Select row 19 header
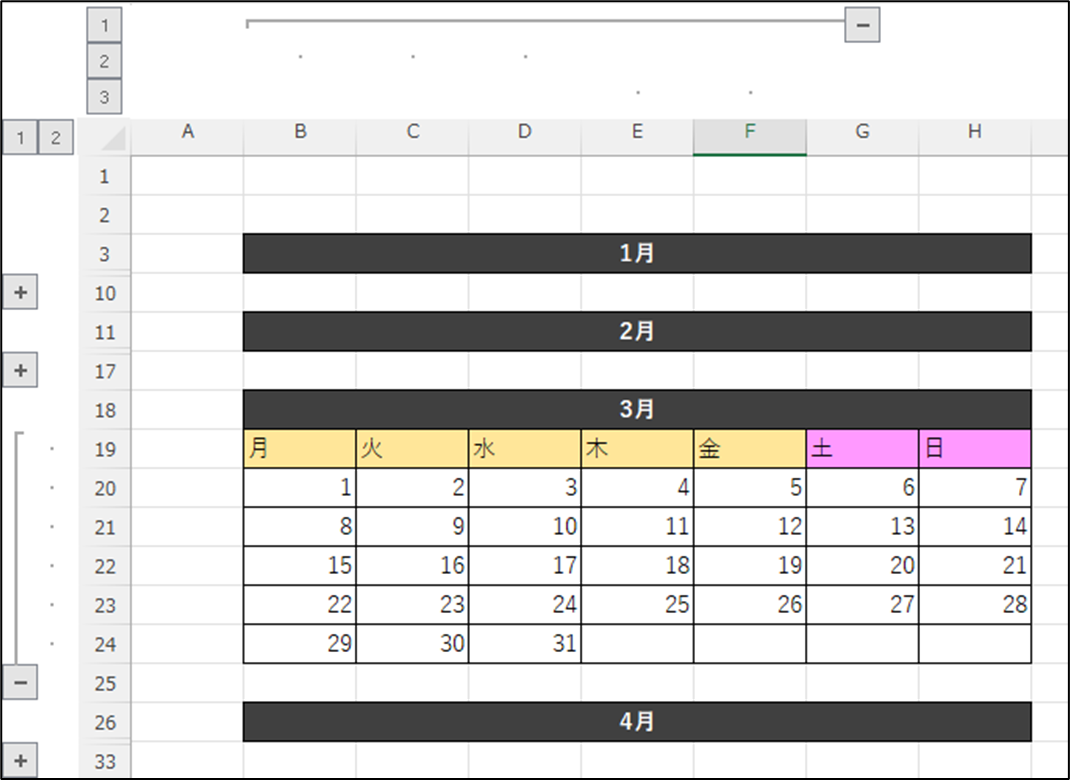 click(105, 449)
